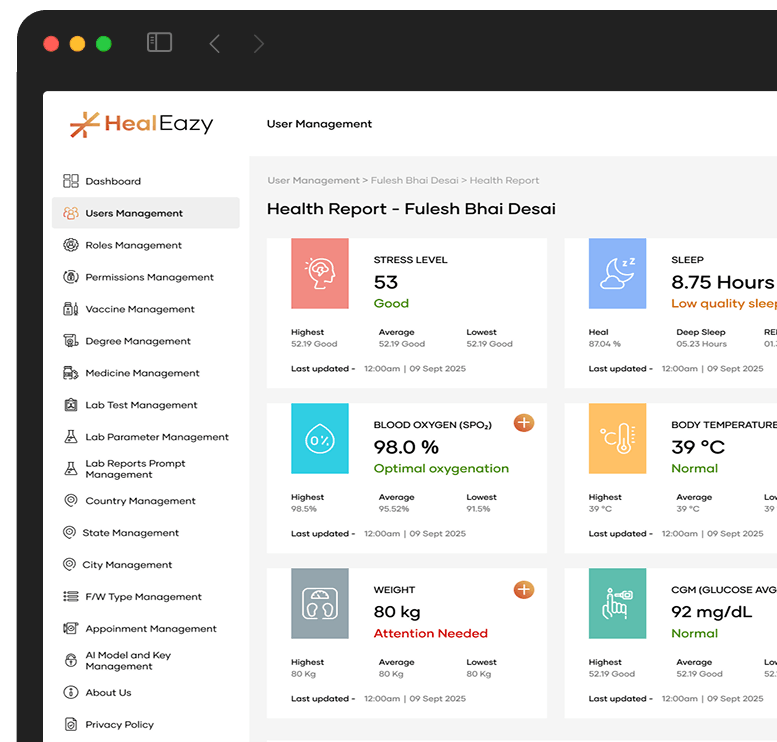This screenshot has width=777, height=742.
Task: Open Vaccine Management in the sidebar
Action: 139,309
